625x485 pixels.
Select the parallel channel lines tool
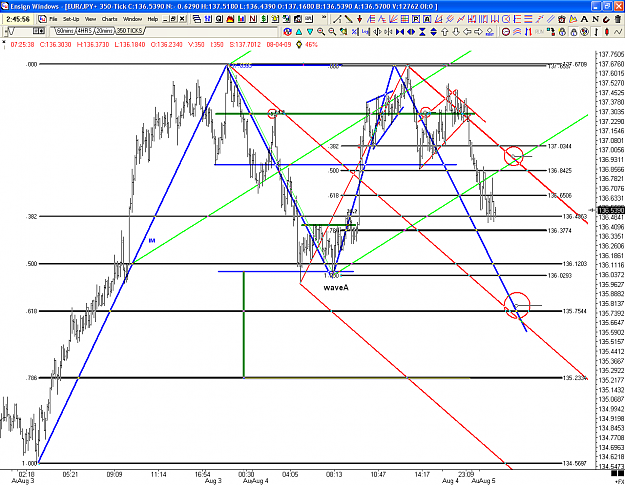coord(550,19)
